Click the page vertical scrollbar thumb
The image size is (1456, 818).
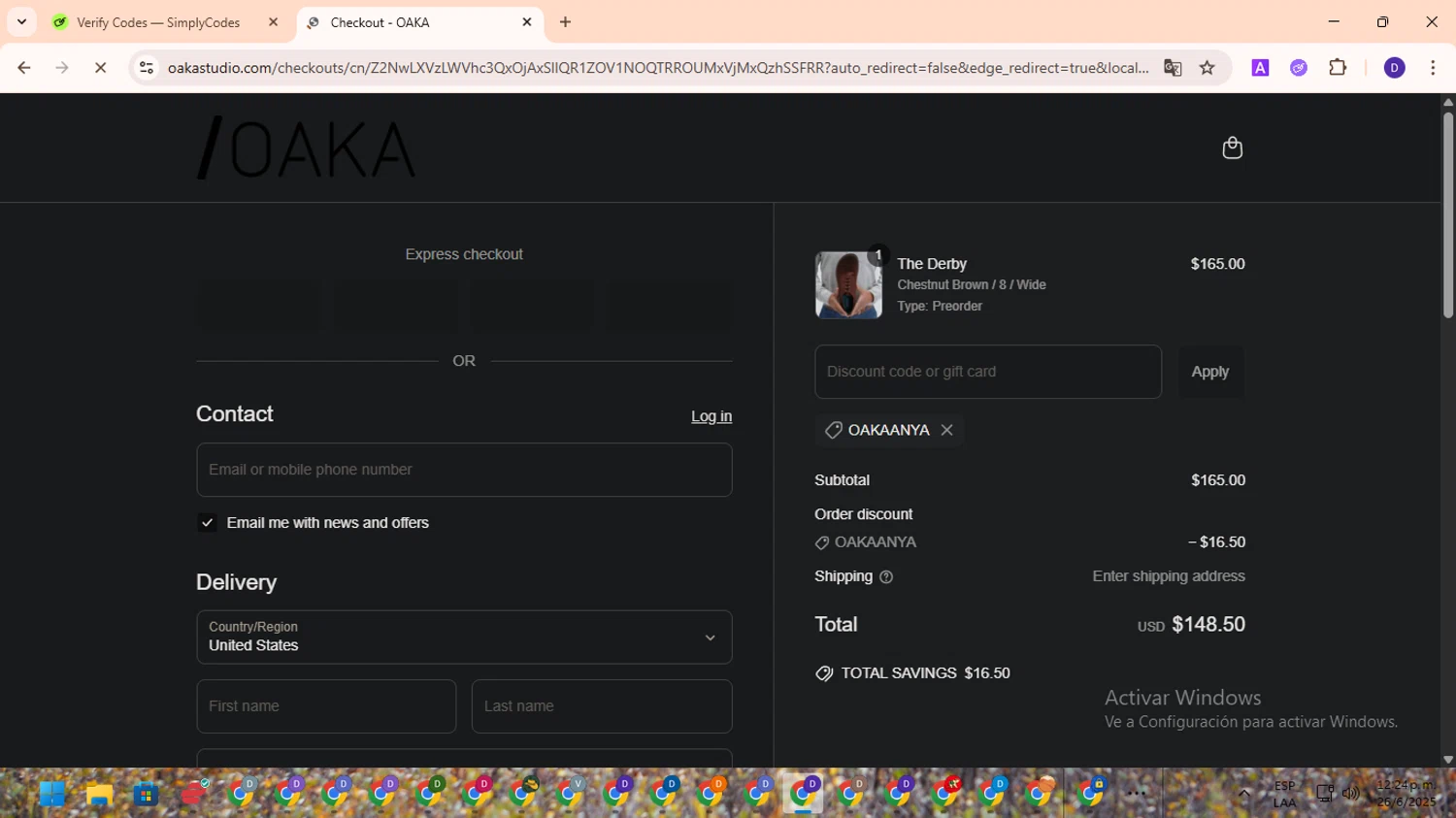click(1448, 213)
